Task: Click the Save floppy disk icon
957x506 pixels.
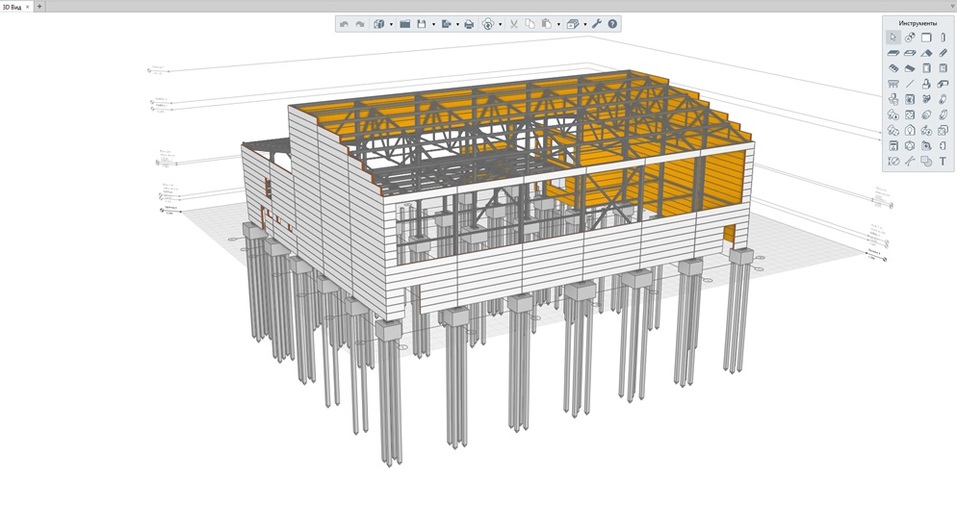Action: point(421,24)
